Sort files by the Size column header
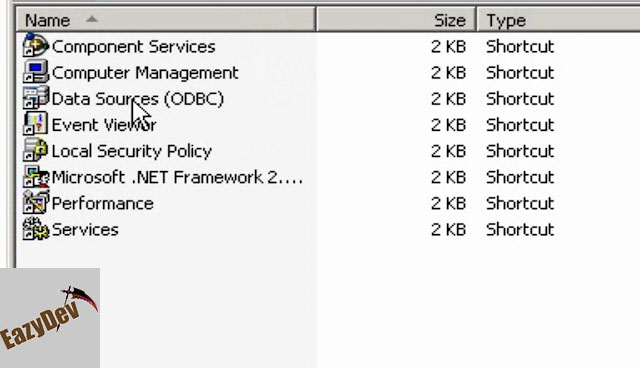This screenshot has height=368, width=640. point(396,20)
